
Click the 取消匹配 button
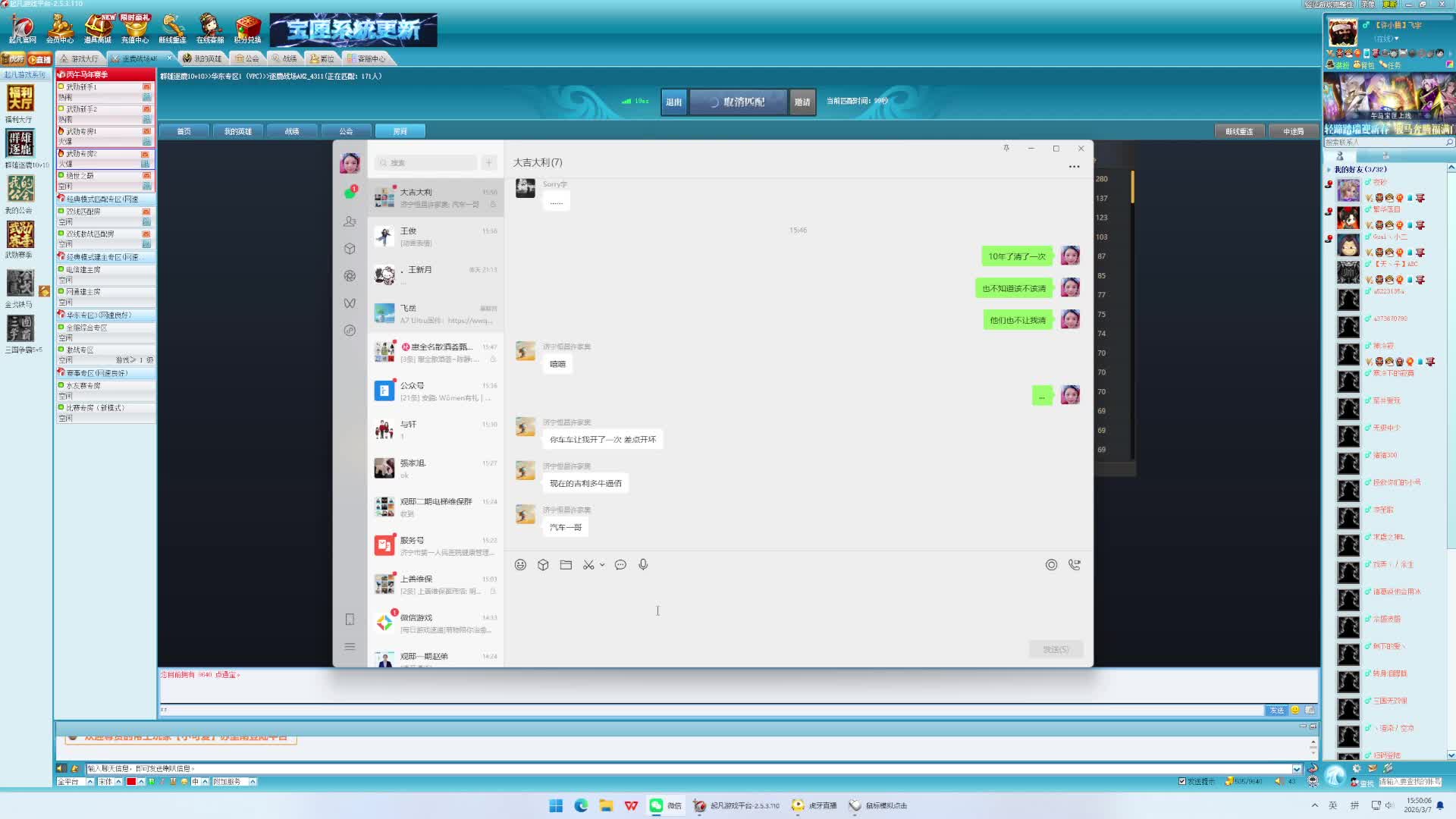point(737,102)
